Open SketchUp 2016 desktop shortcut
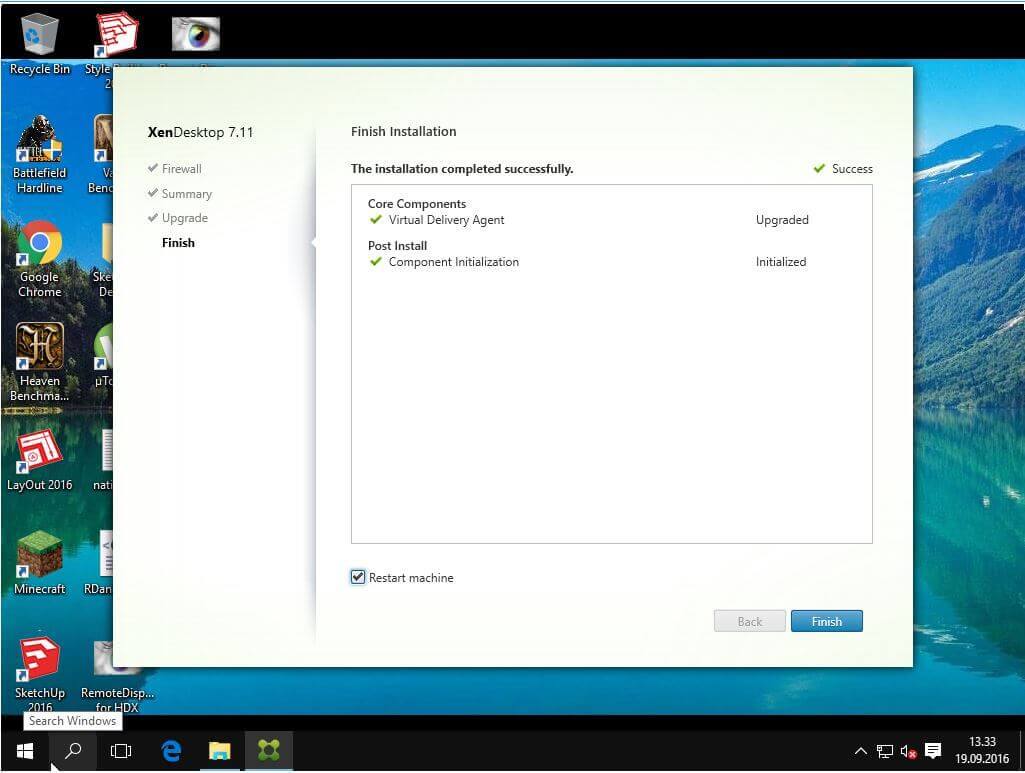The height and width of the screenshot is (773, 1025). (39, 673)
